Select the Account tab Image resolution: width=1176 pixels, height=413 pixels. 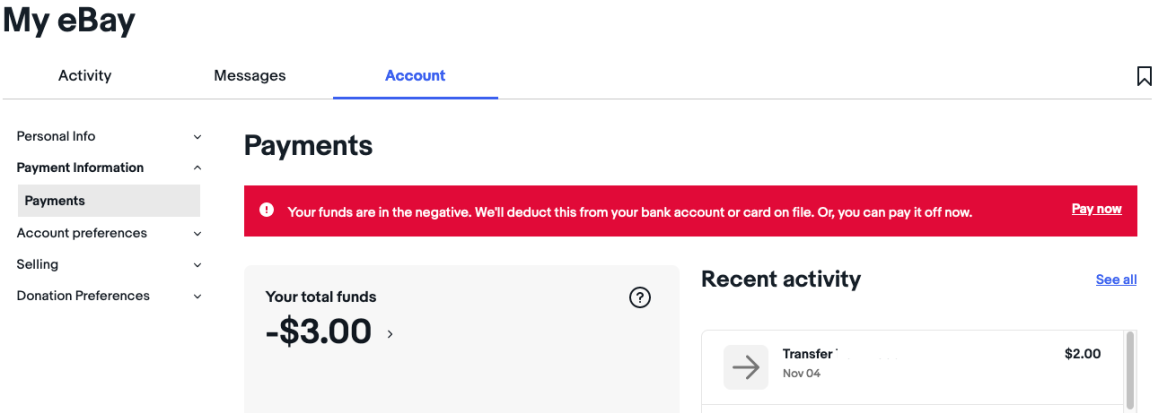[x=415, y=76]
